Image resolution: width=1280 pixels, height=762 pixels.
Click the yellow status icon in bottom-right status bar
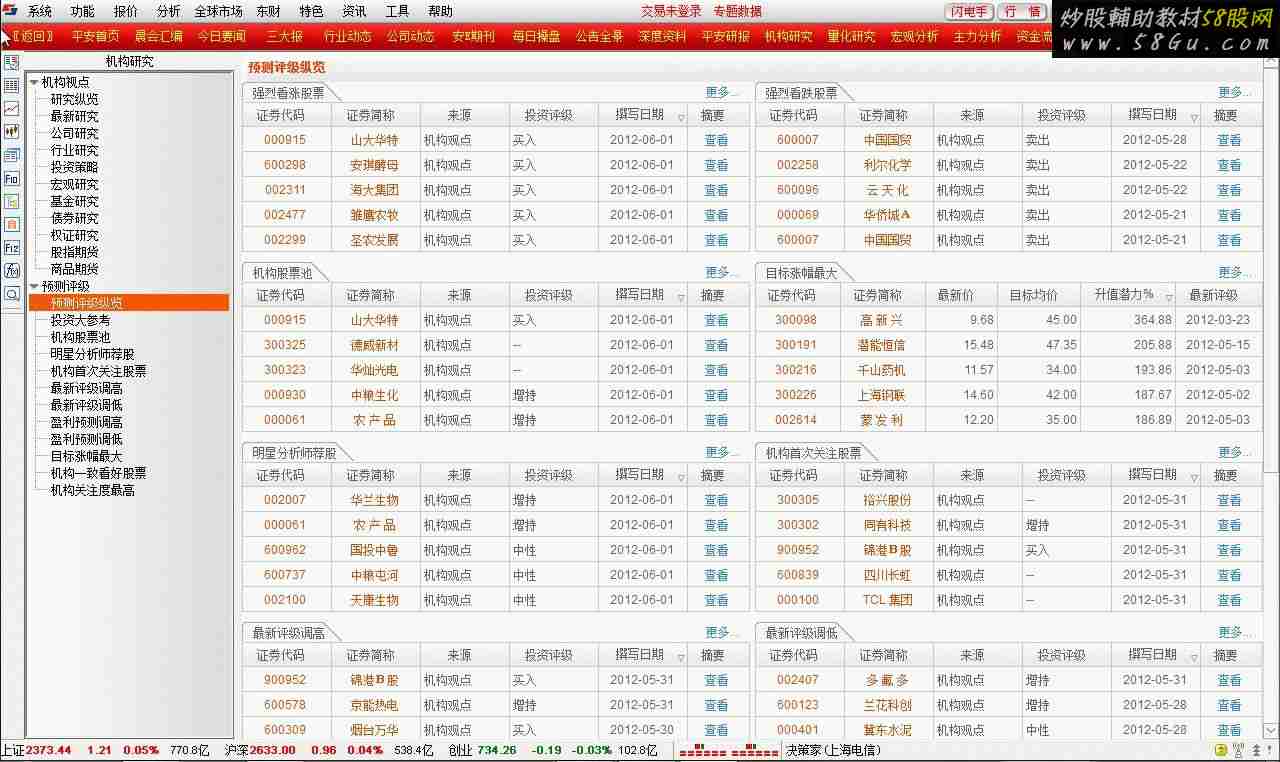pyautogui.click(x=1220, y=750)
